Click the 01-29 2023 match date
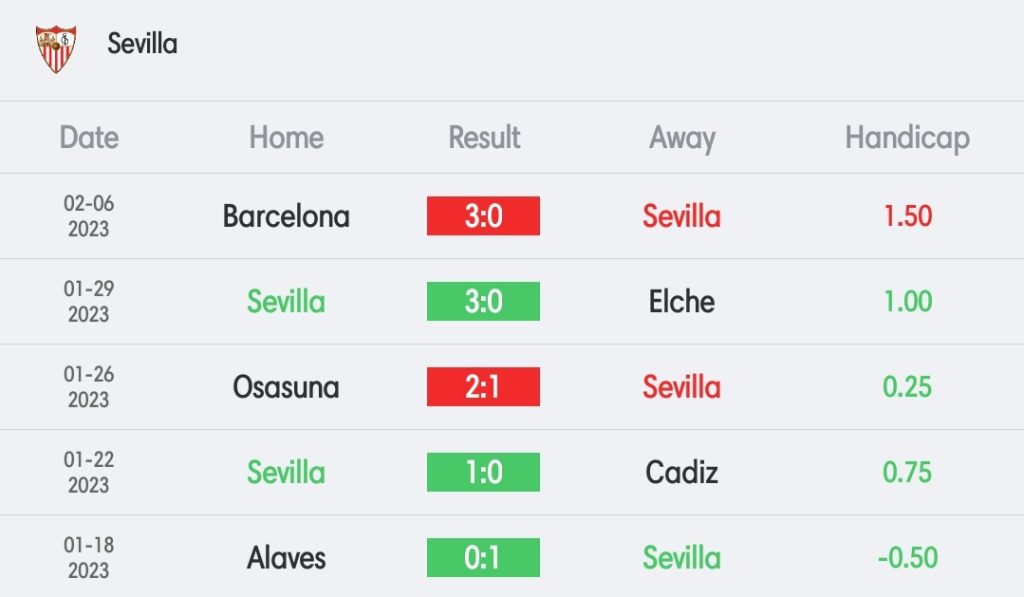 pos(89,301)
